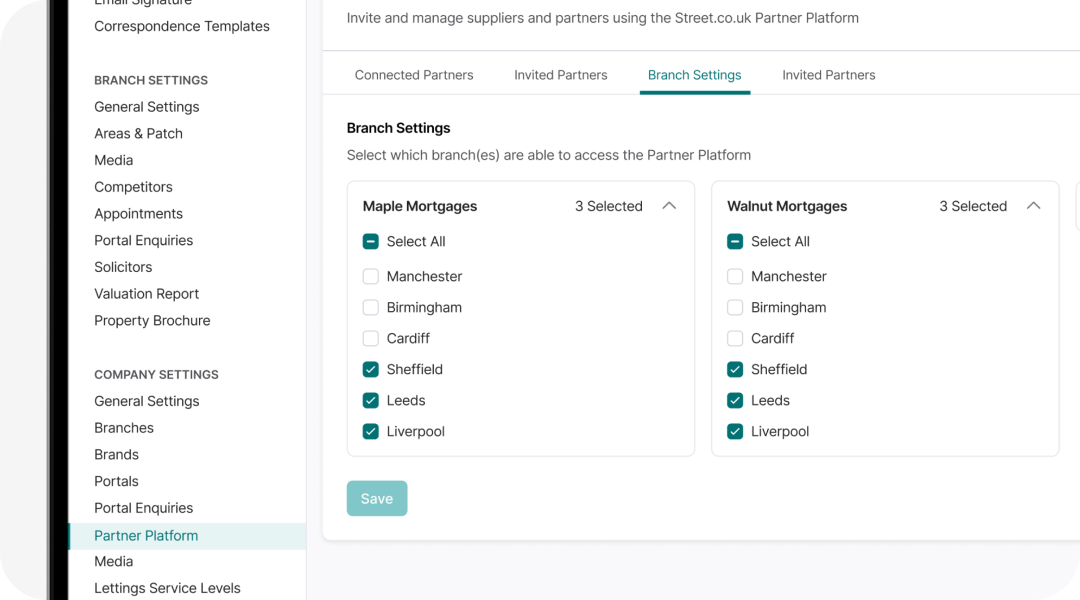Uncheck Leeds under Walnut Mortgages

(735, 400)
